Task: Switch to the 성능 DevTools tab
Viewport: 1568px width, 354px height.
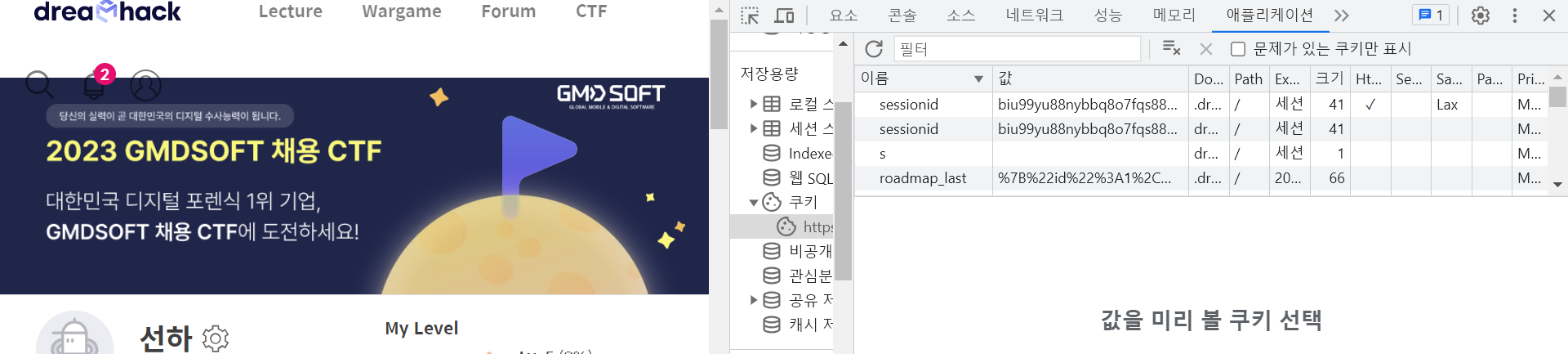Action: (x=1108, y=16)
